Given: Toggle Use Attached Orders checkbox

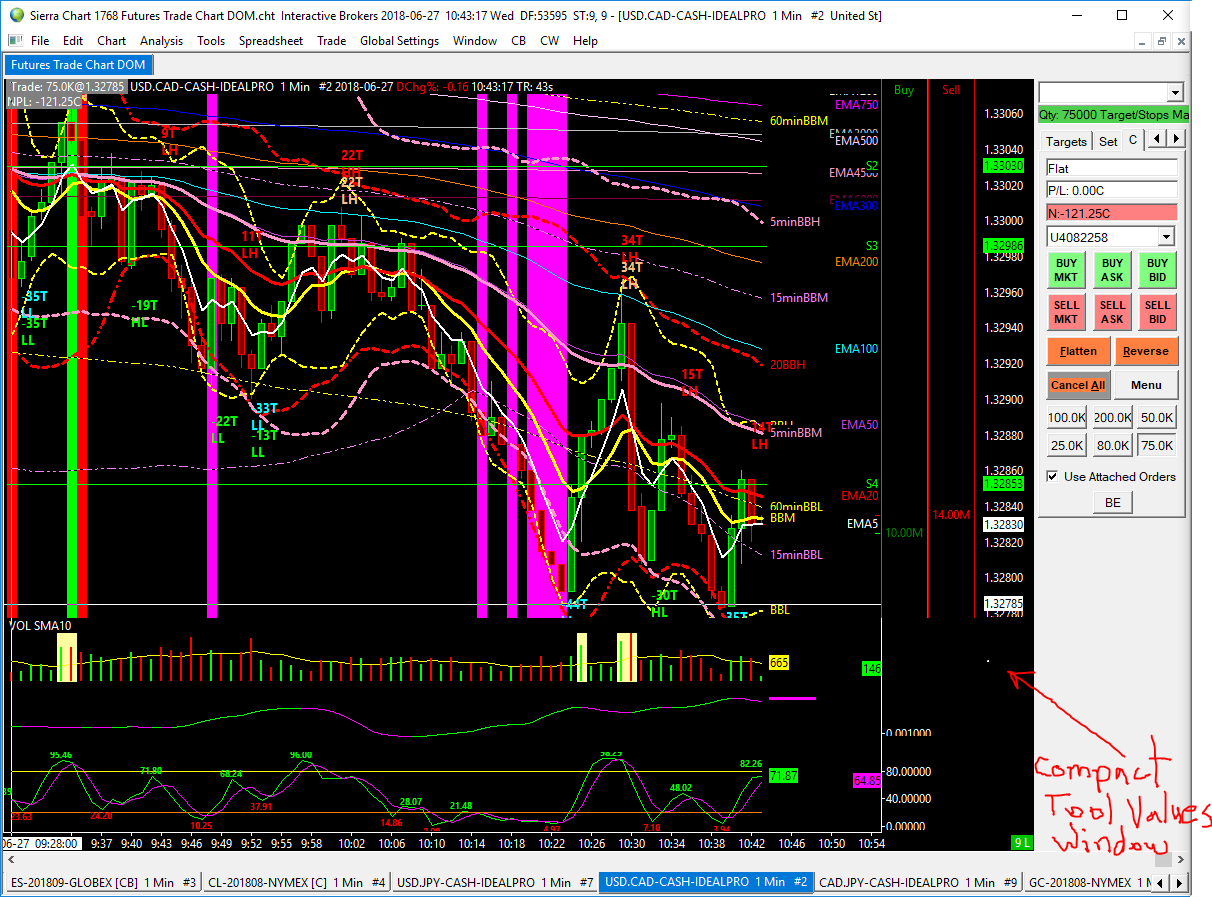Looking at the screenshot, I should 1052,477.
